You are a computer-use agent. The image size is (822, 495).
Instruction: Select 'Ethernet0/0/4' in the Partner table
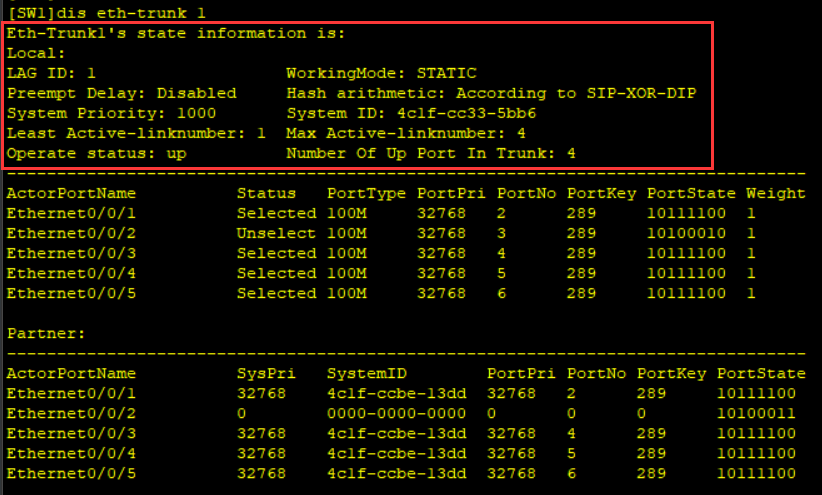71,453
